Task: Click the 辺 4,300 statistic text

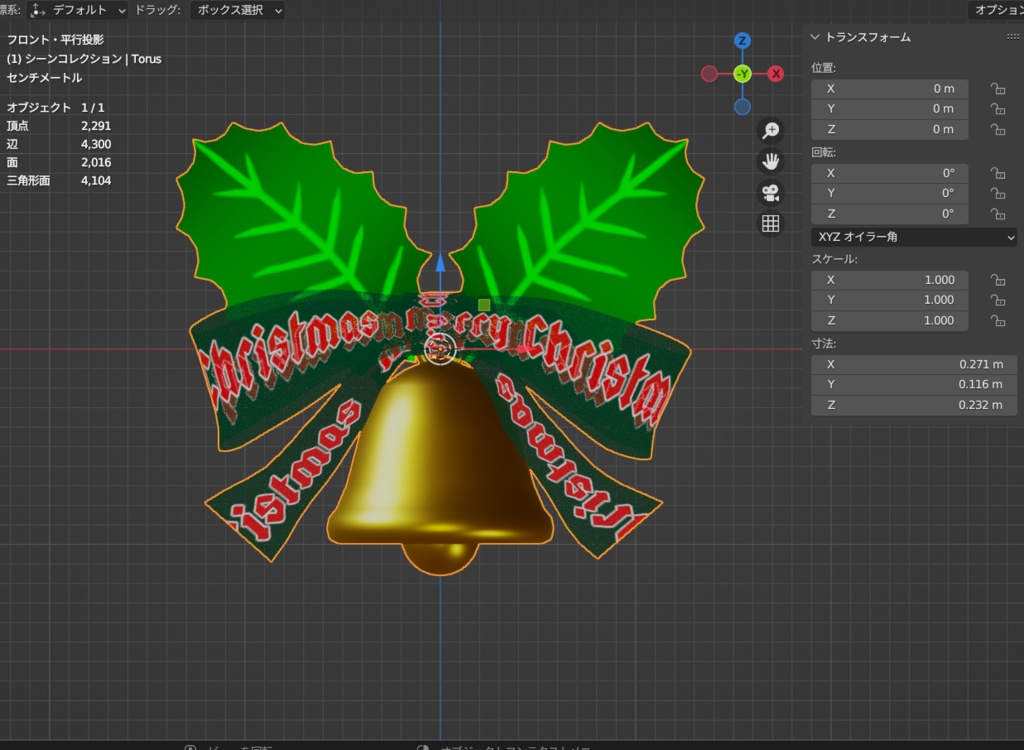Action: pyautogui.click(x=59, y=144)
